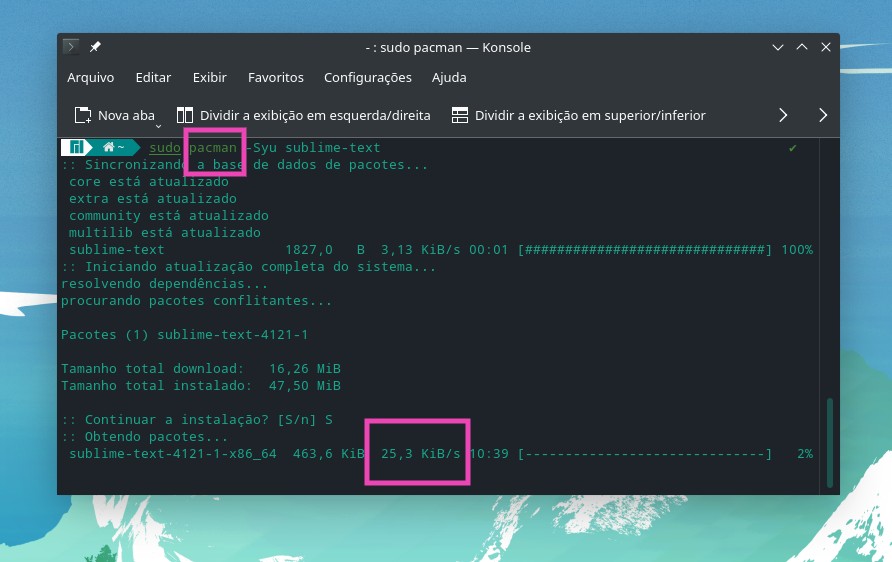The width and height of the screenshot is (892, 562).
Task: Click the split top/bottom view icon
Action: pyautogui.click(x=460, y=115)
